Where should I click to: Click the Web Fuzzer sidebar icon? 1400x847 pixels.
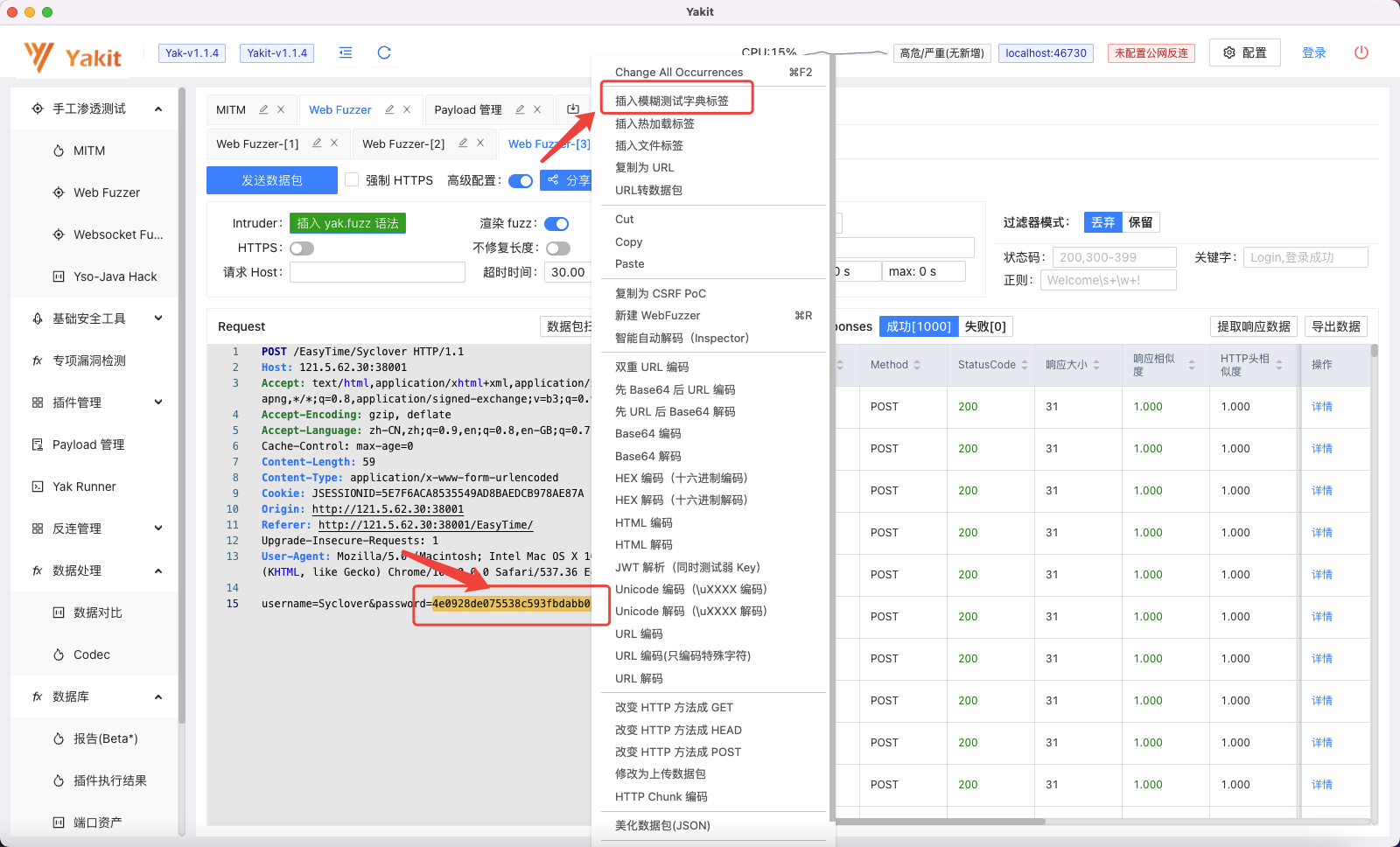(59, 192)
